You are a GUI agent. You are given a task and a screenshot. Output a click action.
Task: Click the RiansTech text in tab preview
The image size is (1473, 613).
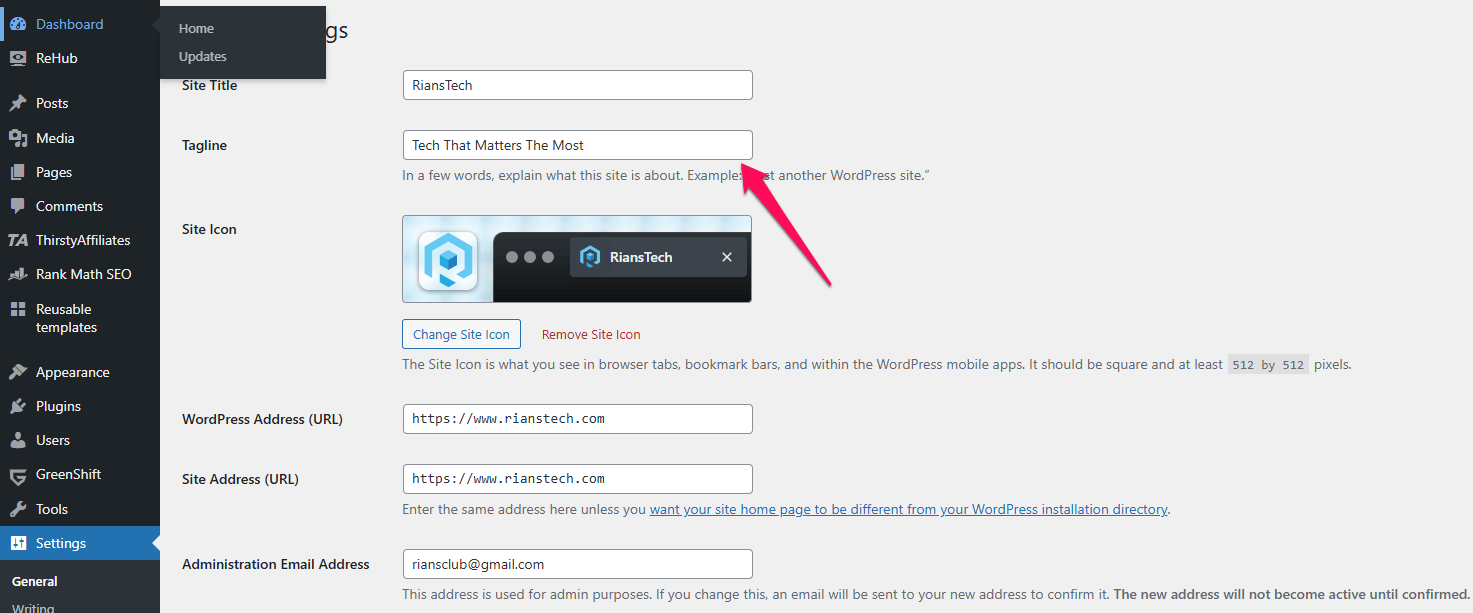click(x=641, y=257)
